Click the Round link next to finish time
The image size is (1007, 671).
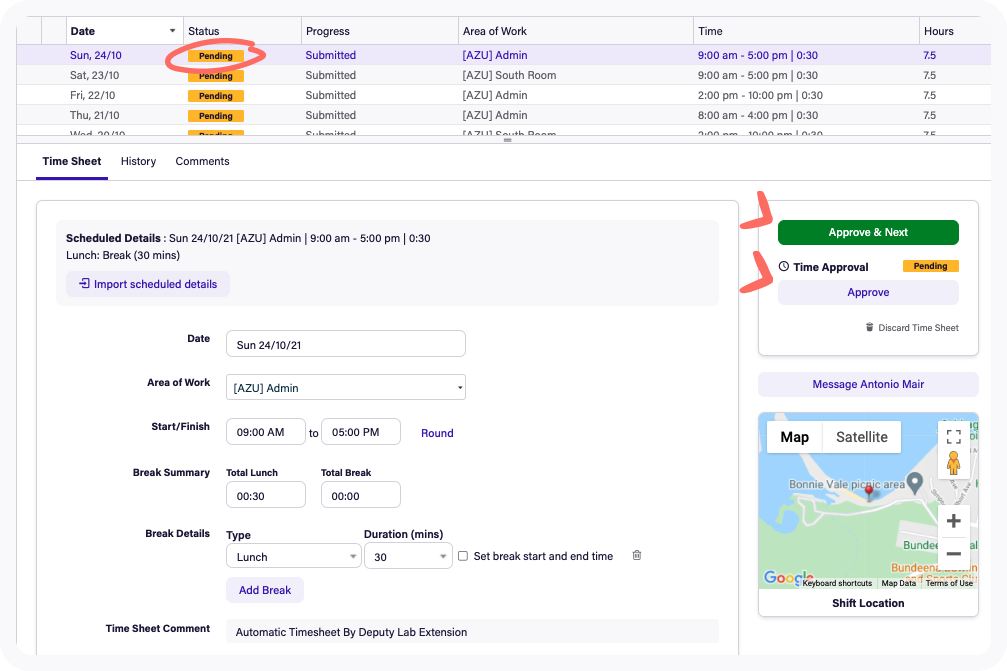click(x=437, y=433)
